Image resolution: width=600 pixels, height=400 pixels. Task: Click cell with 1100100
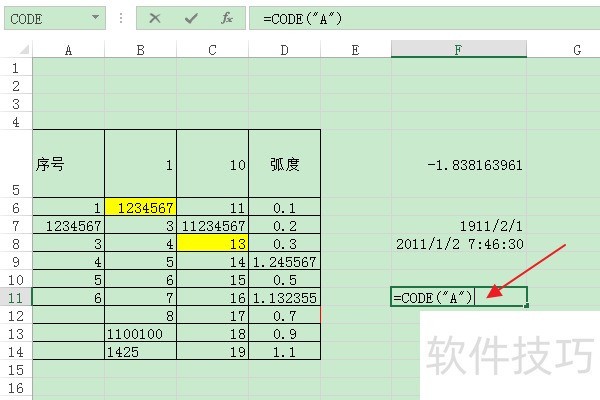(x=140, y=333)
